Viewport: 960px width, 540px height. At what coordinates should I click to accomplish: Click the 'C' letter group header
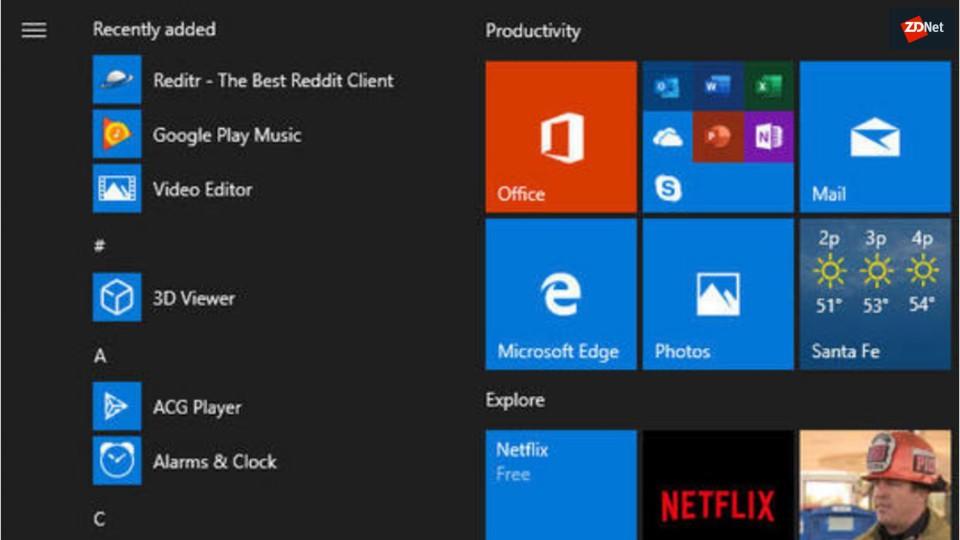coord(99,519)
